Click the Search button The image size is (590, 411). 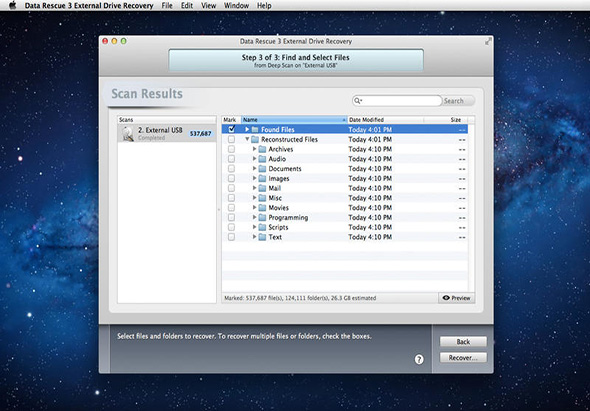point(458,101)
